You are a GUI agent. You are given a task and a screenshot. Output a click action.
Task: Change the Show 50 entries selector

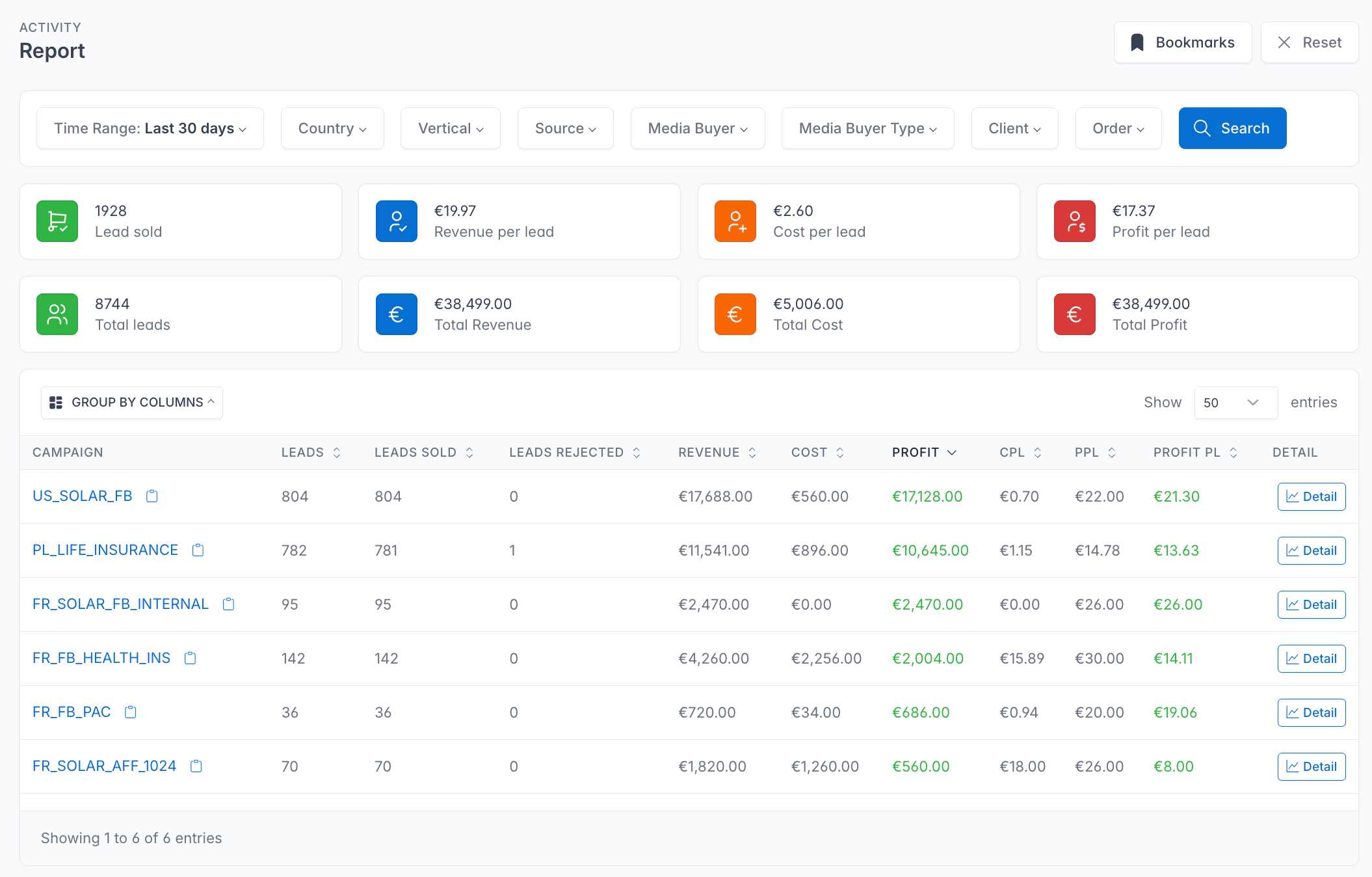(x=1236, y=403)
